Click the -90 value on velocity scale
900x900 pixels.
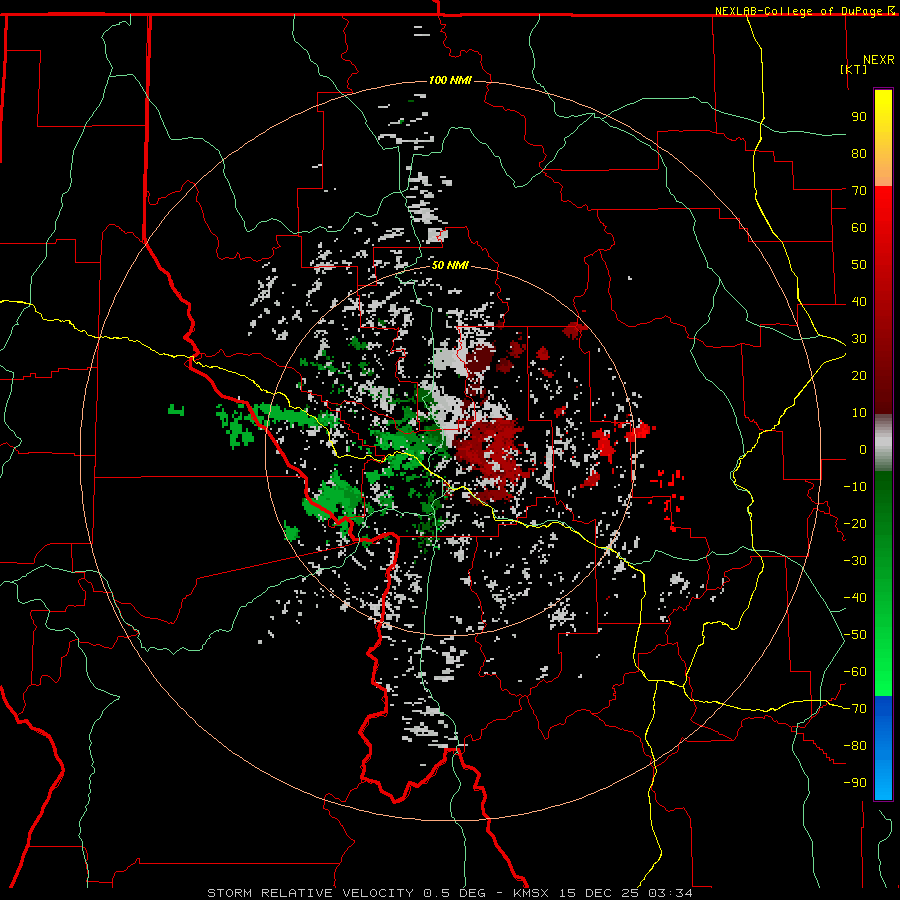click(855, 782)
